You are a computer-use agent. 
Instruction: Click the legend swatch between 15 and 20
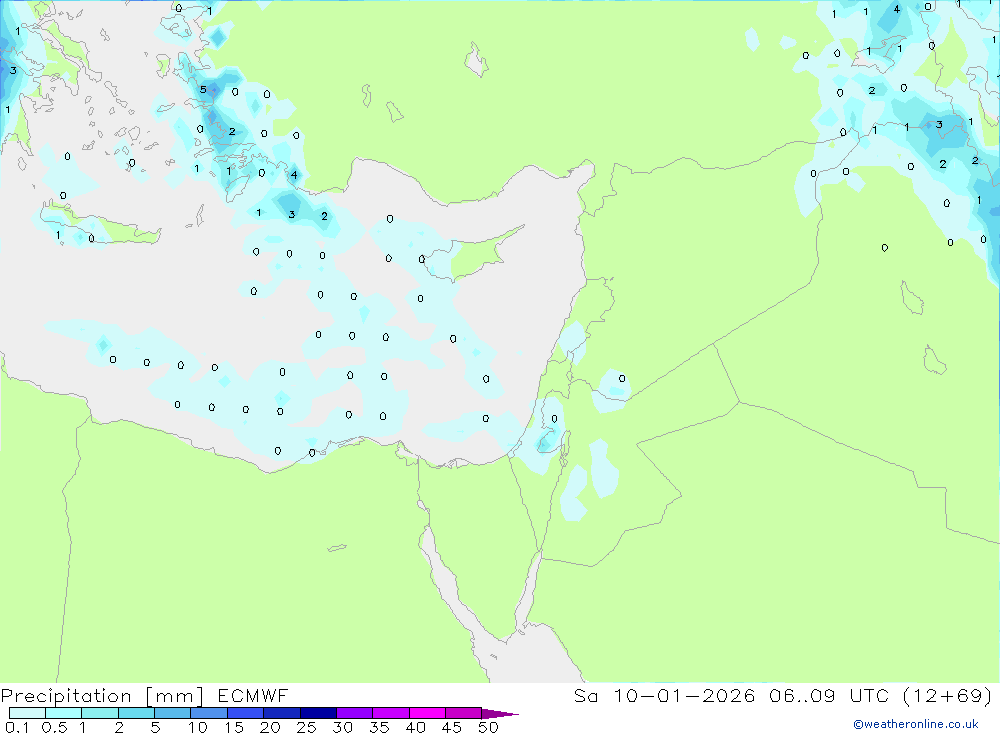click(245, 713)
